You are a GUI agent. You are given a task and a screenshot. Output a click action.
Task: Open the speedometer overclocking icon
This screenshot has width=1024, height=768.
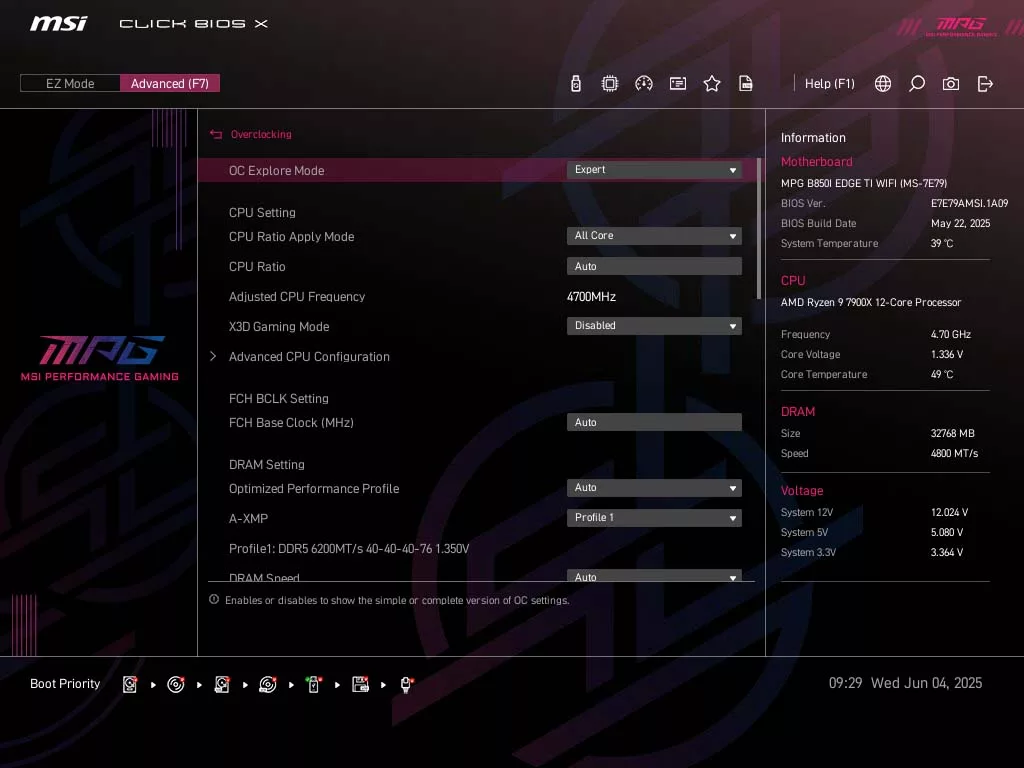(644, 84)
